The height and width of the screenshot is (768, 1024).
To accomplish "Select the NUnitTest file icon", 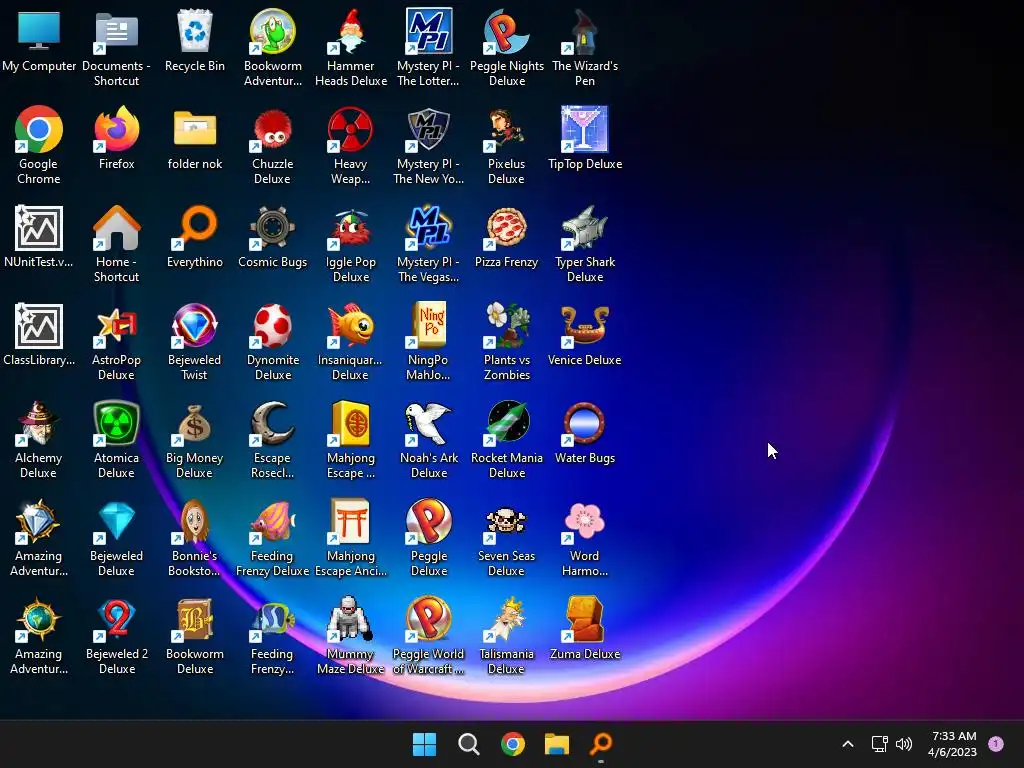I will (39, 228).
